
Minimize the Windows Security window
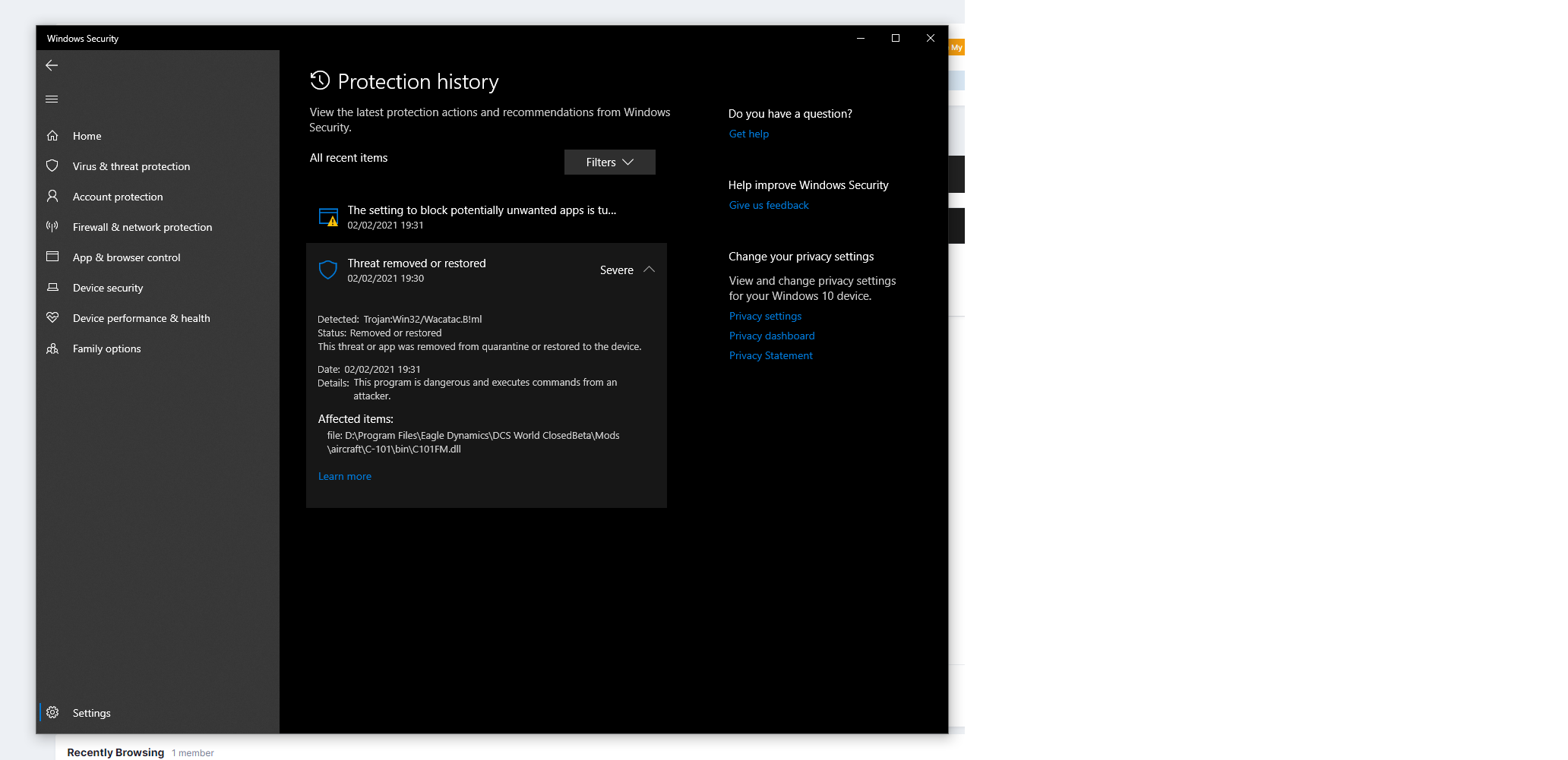[861, 38]
